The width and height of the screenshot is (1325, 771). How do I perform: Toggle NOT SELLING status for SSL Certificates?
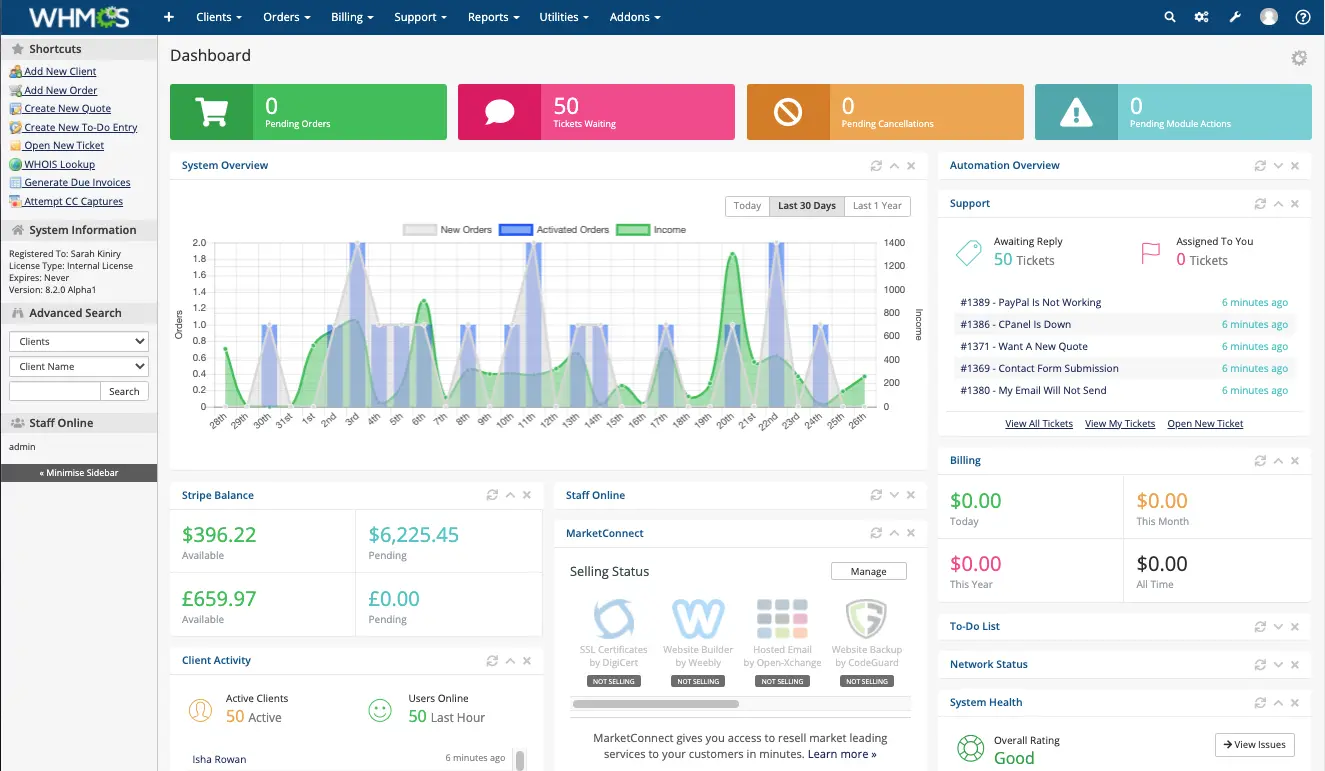click(613, 681)
